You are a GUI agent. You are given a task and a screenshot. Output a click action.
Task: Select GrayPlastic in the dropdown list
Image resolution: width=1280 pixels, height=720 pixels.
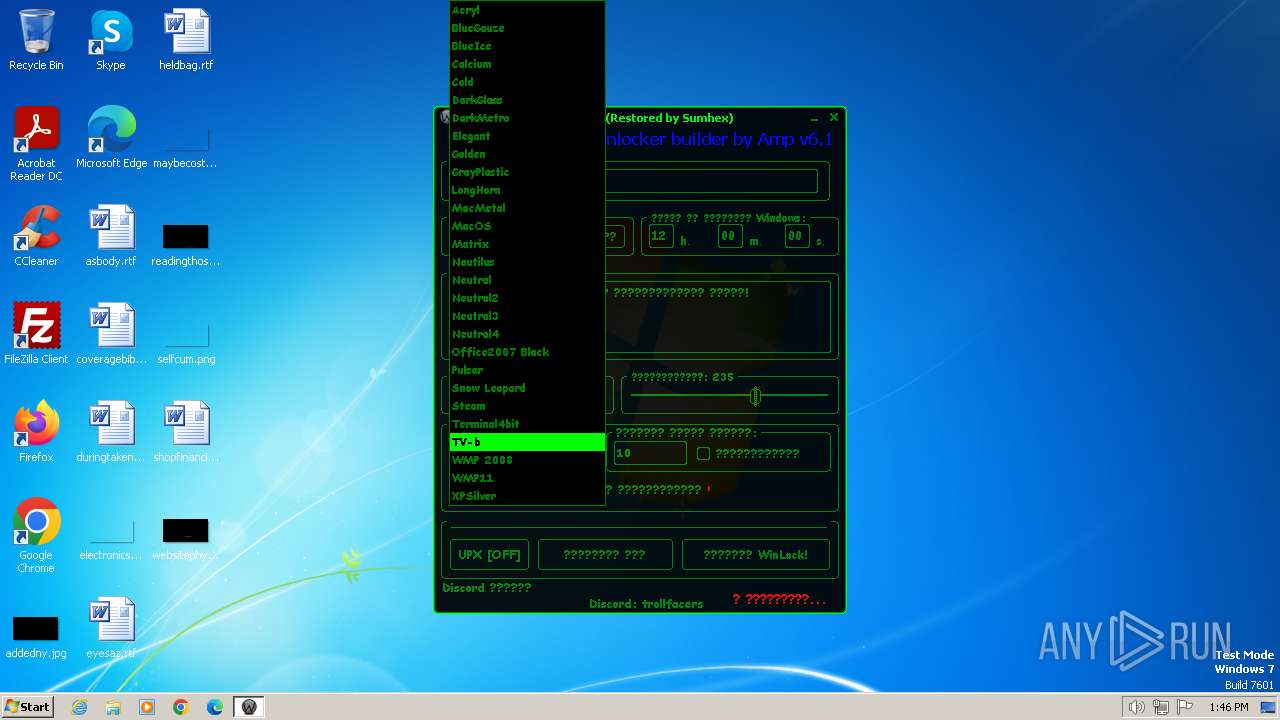[x=527, y=172]
